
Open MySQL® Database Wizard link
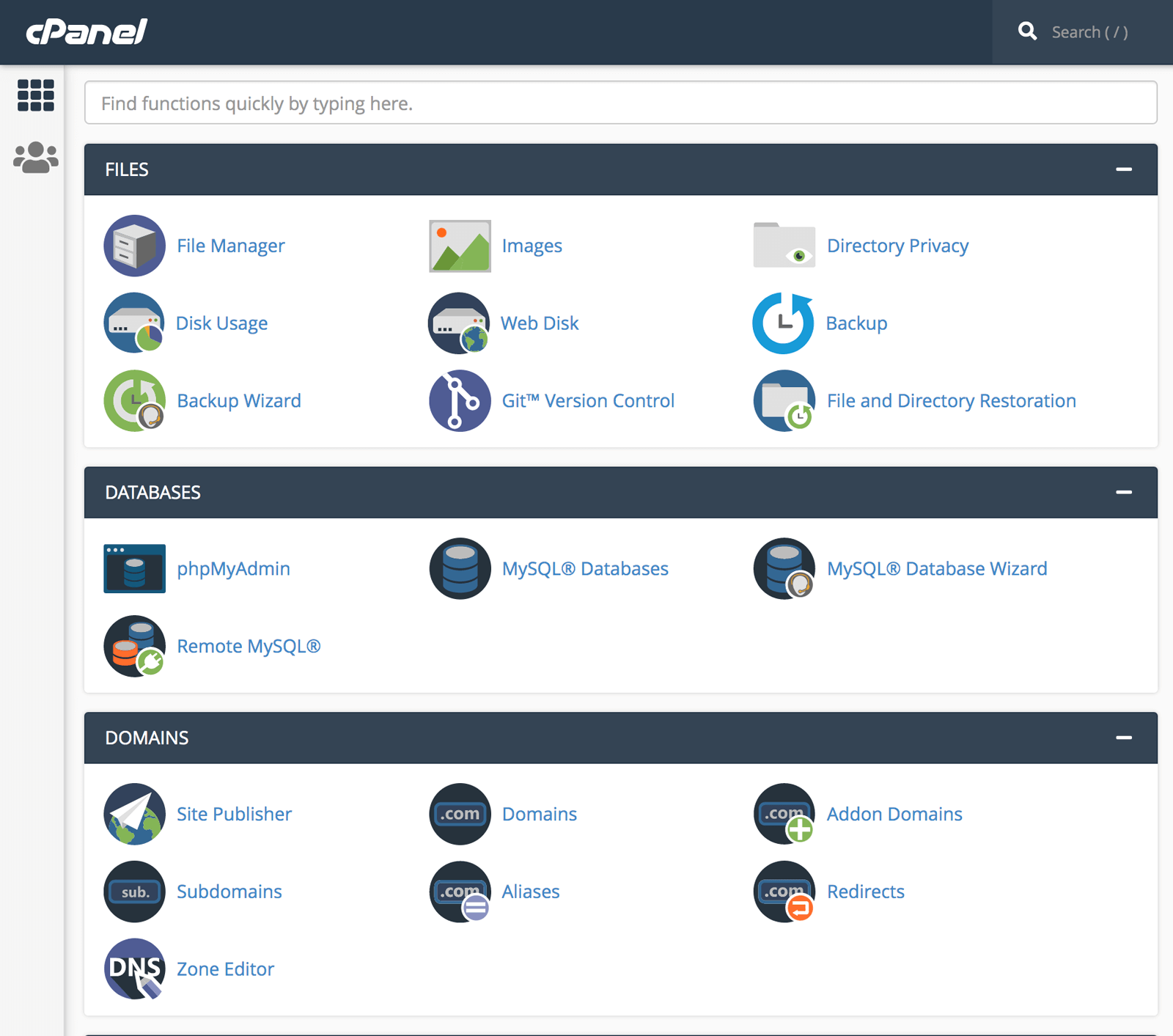click(937, 568)
